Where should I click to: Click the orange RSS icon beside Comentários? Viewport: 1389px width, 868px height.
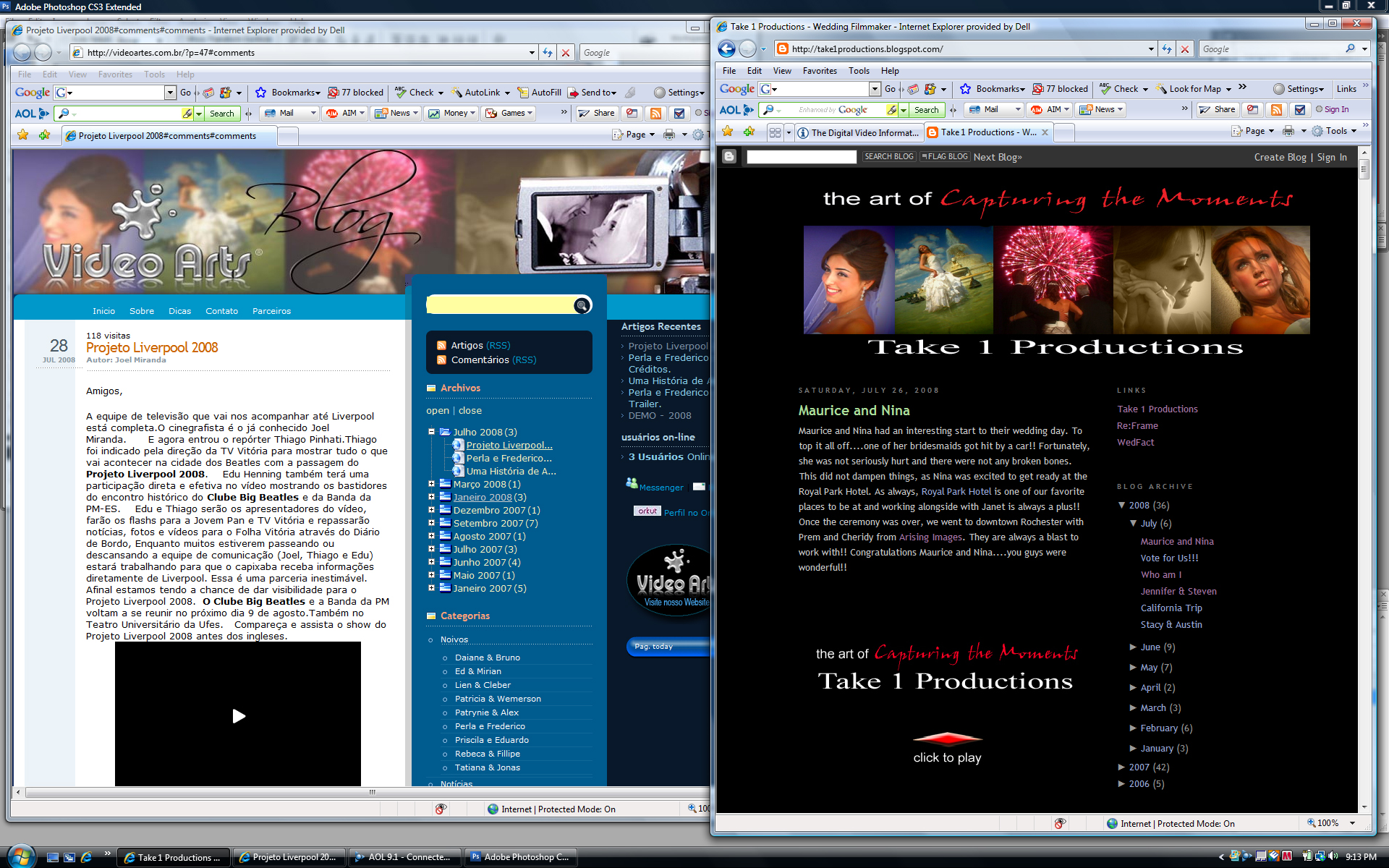point(441,360)
